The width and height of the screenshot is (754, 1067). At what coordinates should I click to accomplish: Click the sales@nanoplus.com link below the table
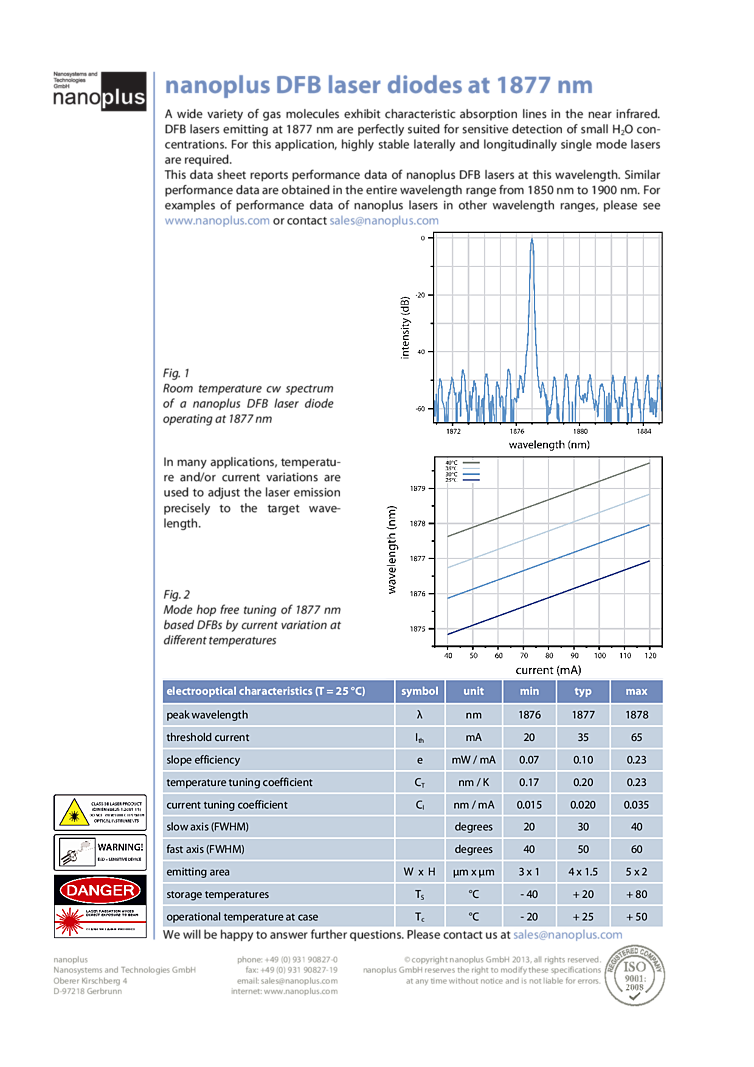click(568, 935)
